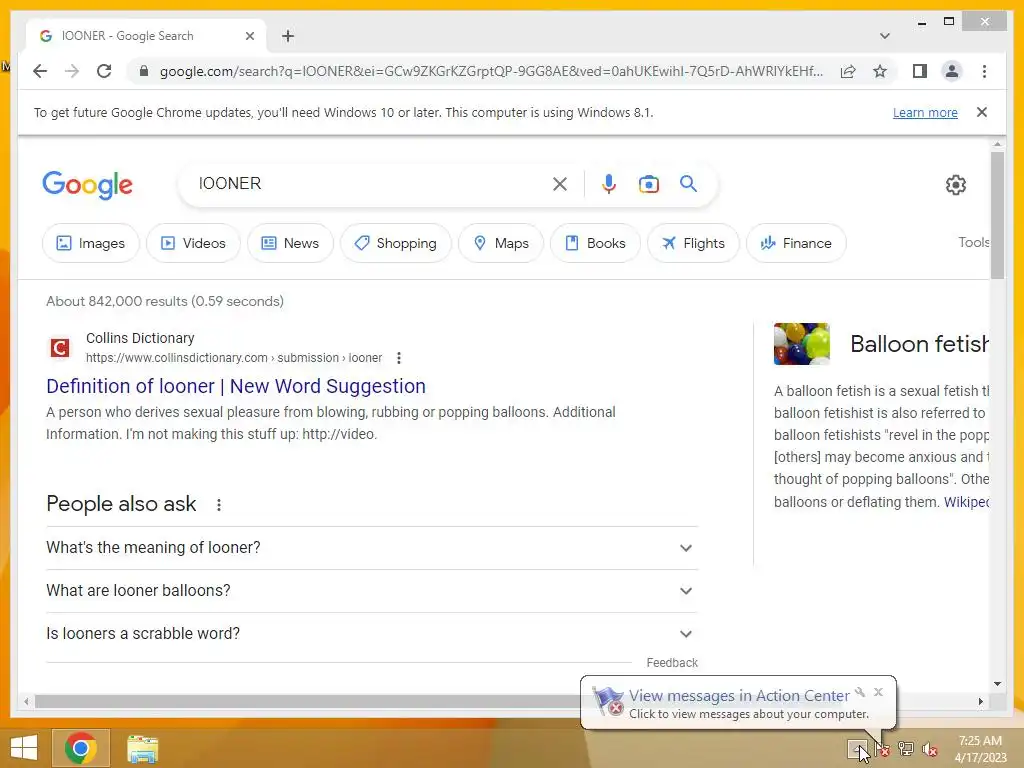Open Action Center notification options wrench

pos(860,692)
